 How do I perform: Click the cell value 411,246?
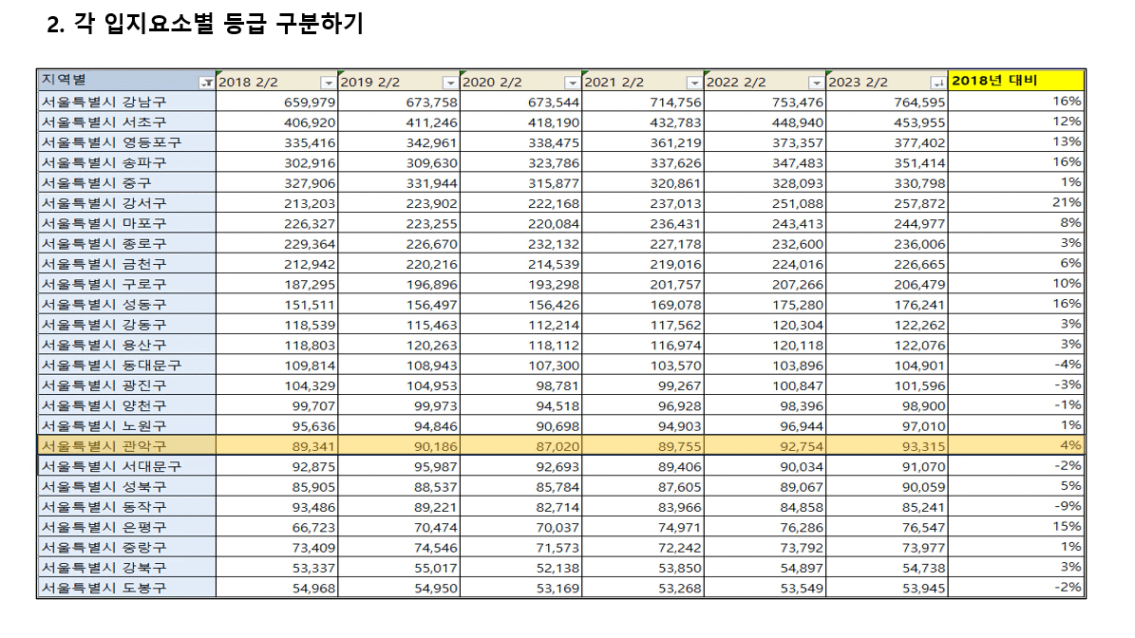pyautogui.click(x=432, y=122)
